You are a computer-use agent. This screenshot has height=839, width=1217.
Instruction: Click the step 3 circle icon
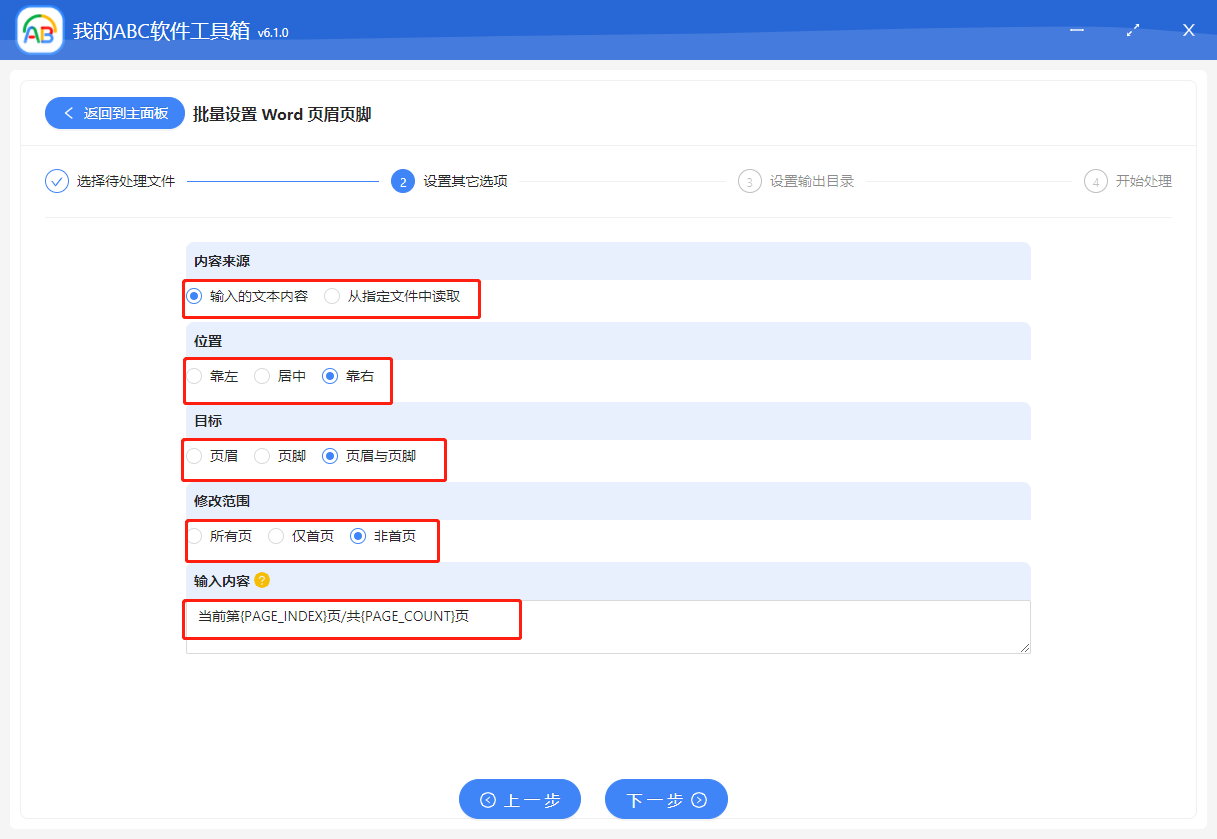[750, 181]
